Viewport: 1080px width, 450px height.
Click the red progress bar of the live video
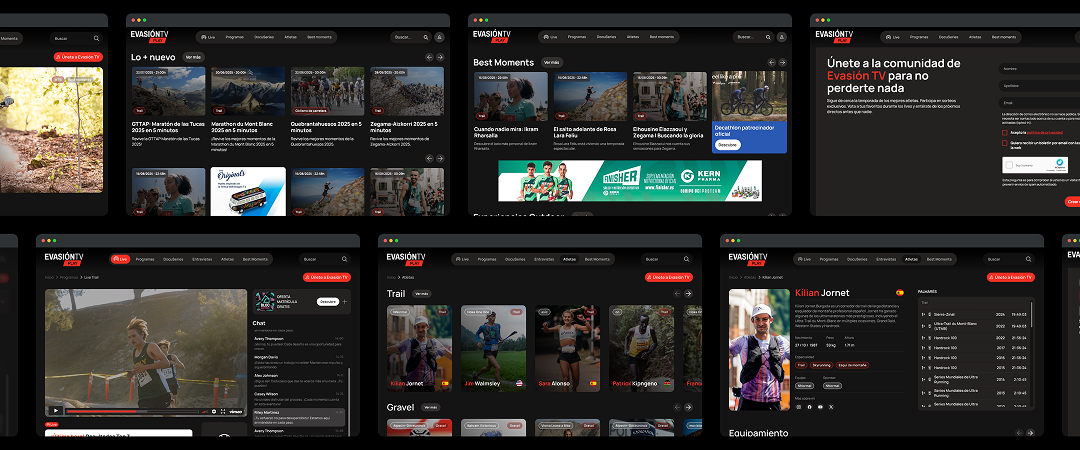[100, 411]
